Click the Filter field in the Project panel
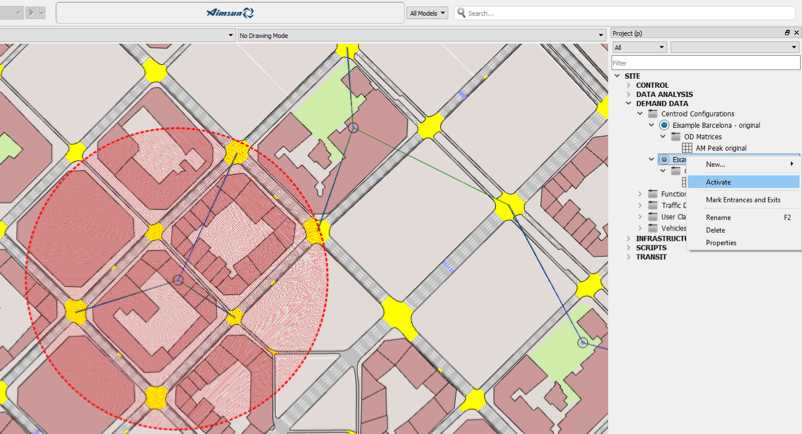Image resolution: width=802 pixels, height=434 pixels. (706, 63)
